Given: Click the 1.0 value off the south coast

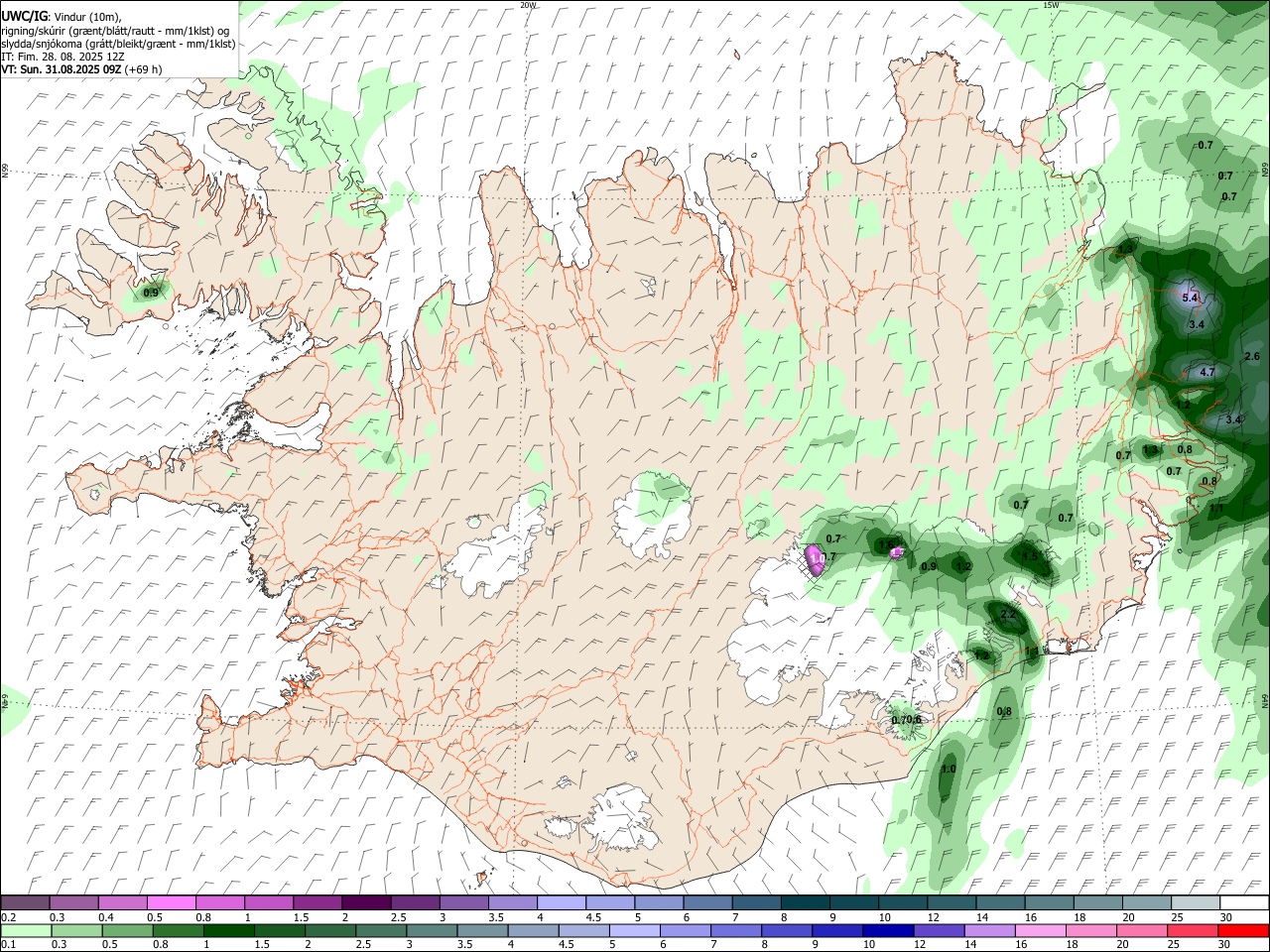Looking at the screenshot, I should [949, 769].
